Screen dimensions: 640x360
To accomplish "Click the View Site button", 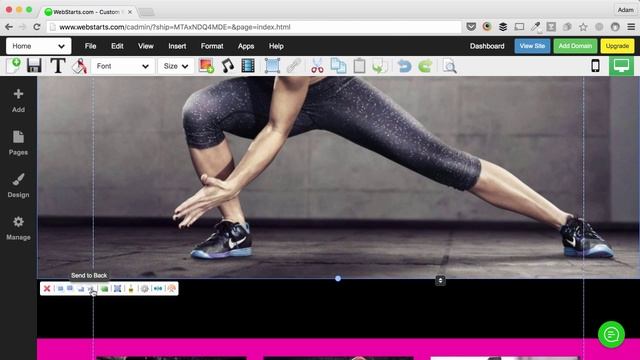I will click(532, 46).
